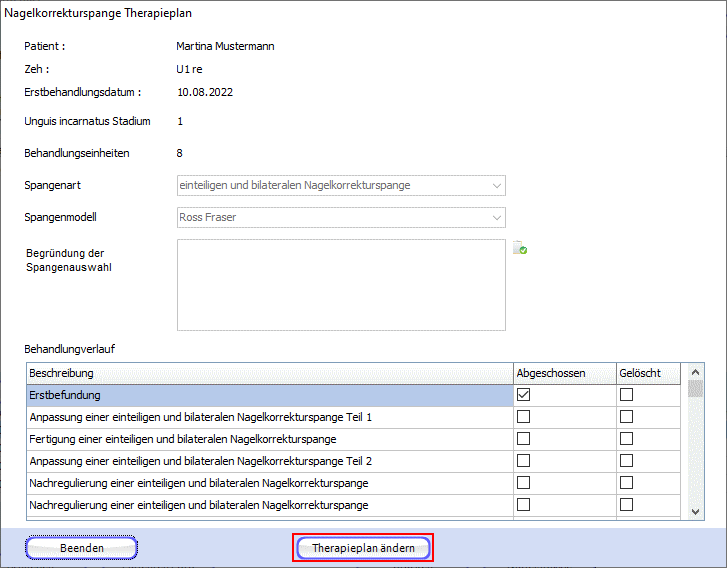Image resolution: width=727 pixels, height=568 pixels.
Task: Tick the Gelöscht checkbox for the Fertigung row
Action: coord(627,439)
